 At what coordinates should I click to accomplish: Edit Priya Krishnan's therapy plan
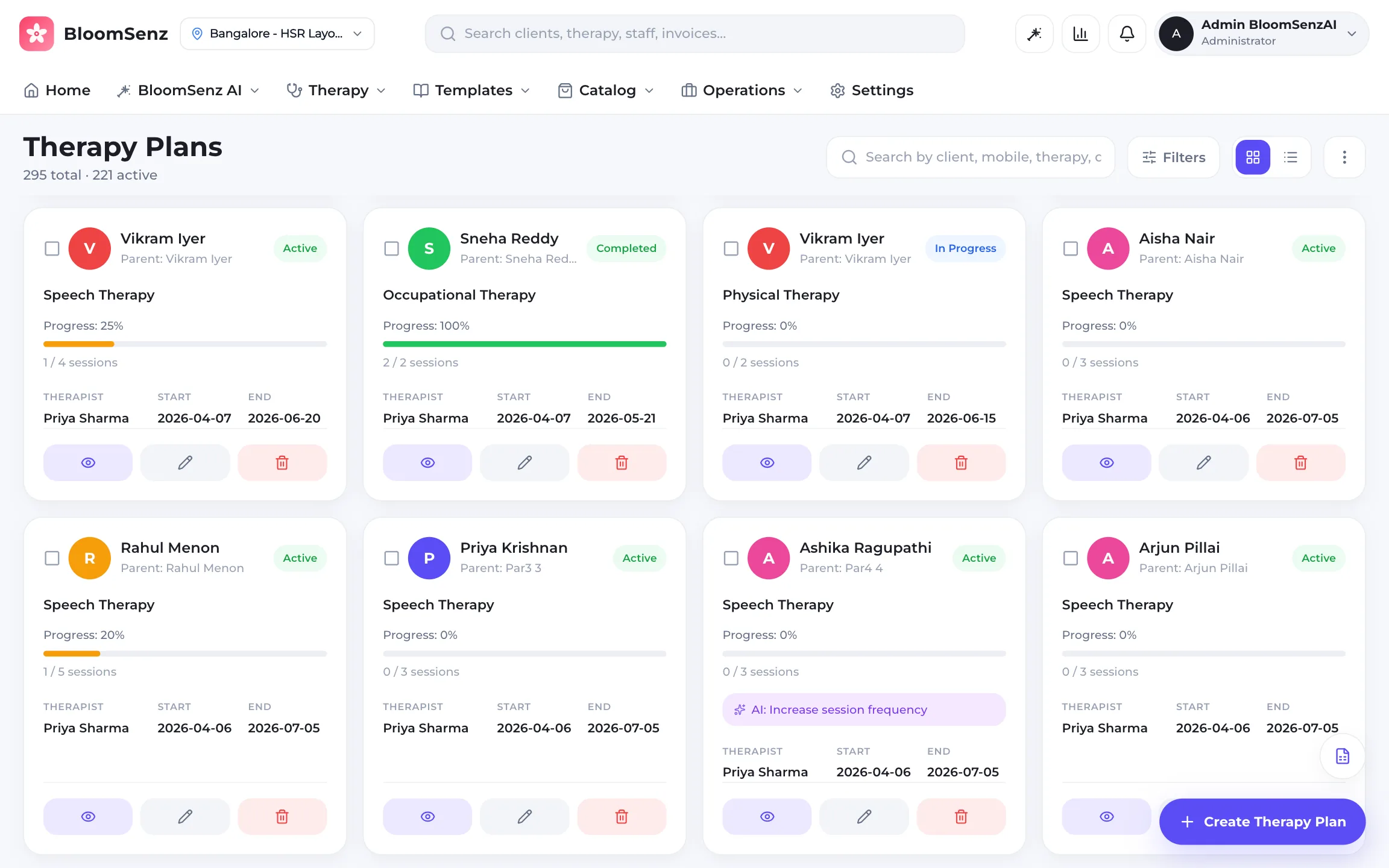tap(524, 816)
